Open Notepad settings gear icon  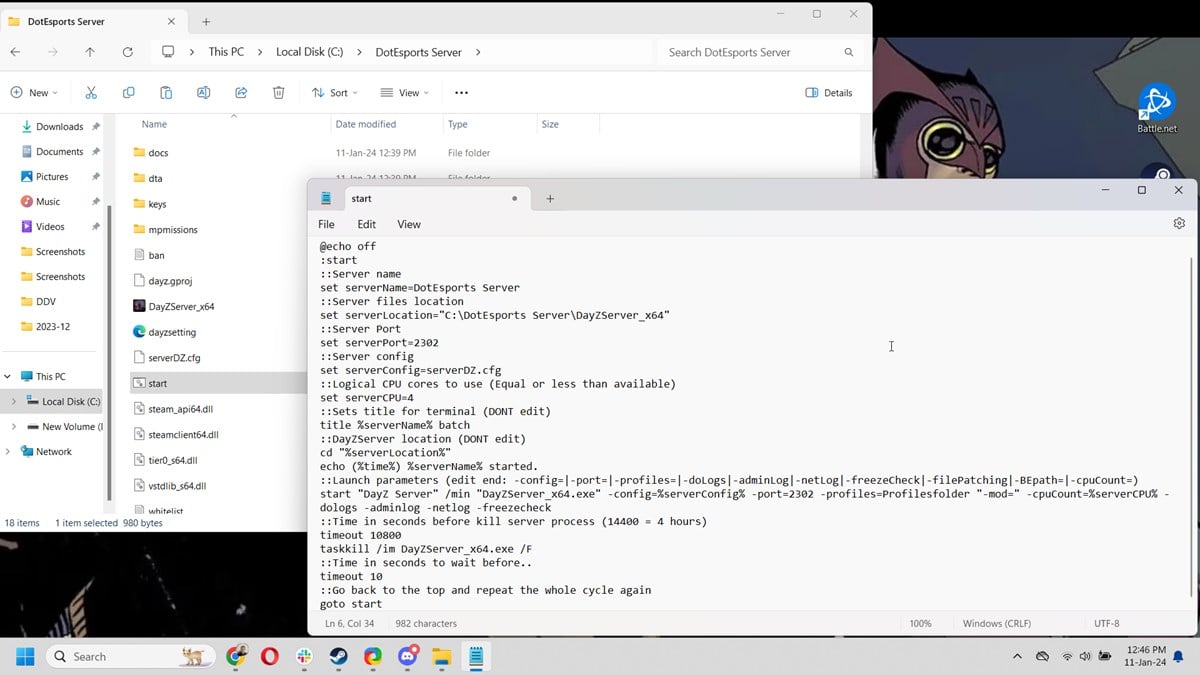click(x=1179, y=224)
